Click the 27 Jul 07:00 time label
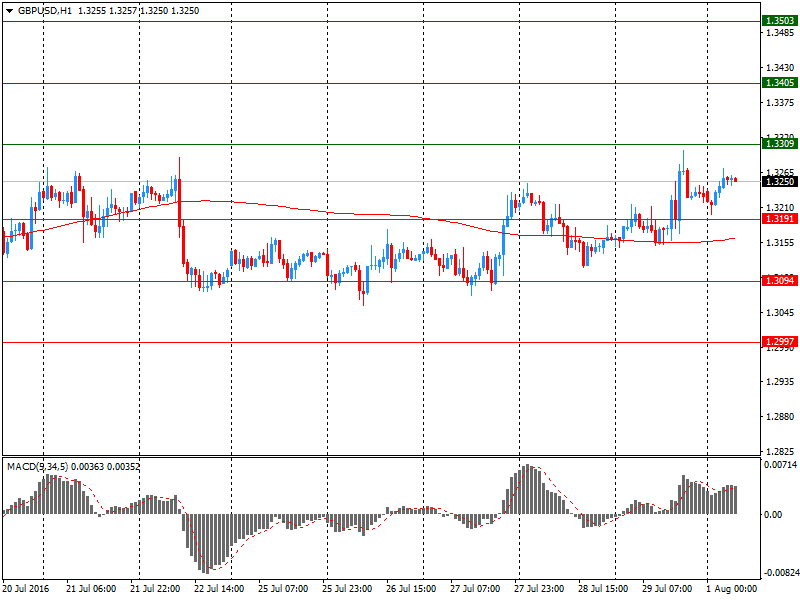The height and width of the screenshot is (600, 800). (475, 589)
